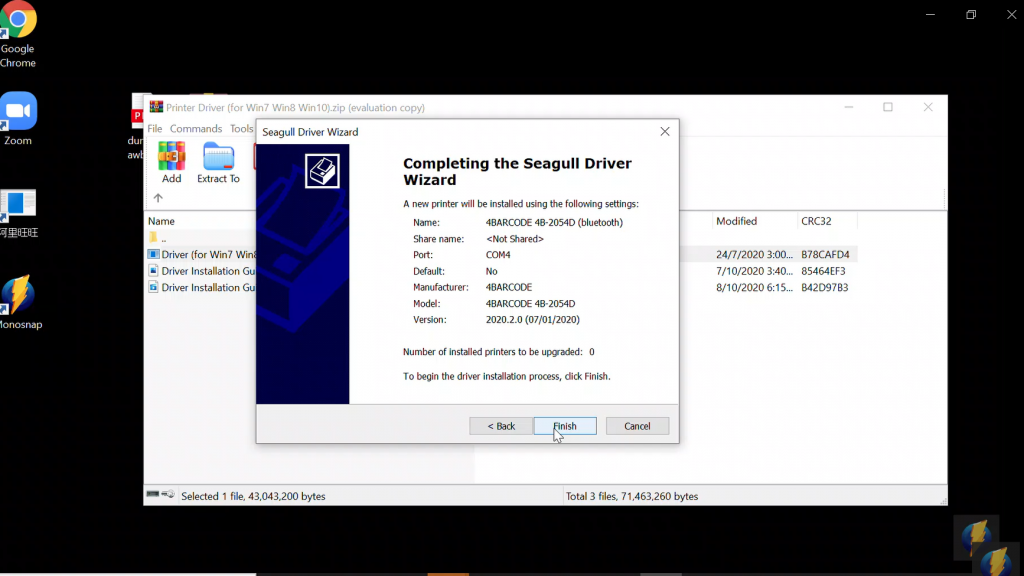Click the port value COM4
The width and height of the screenshot is (1024, 576).
[498, 255]
